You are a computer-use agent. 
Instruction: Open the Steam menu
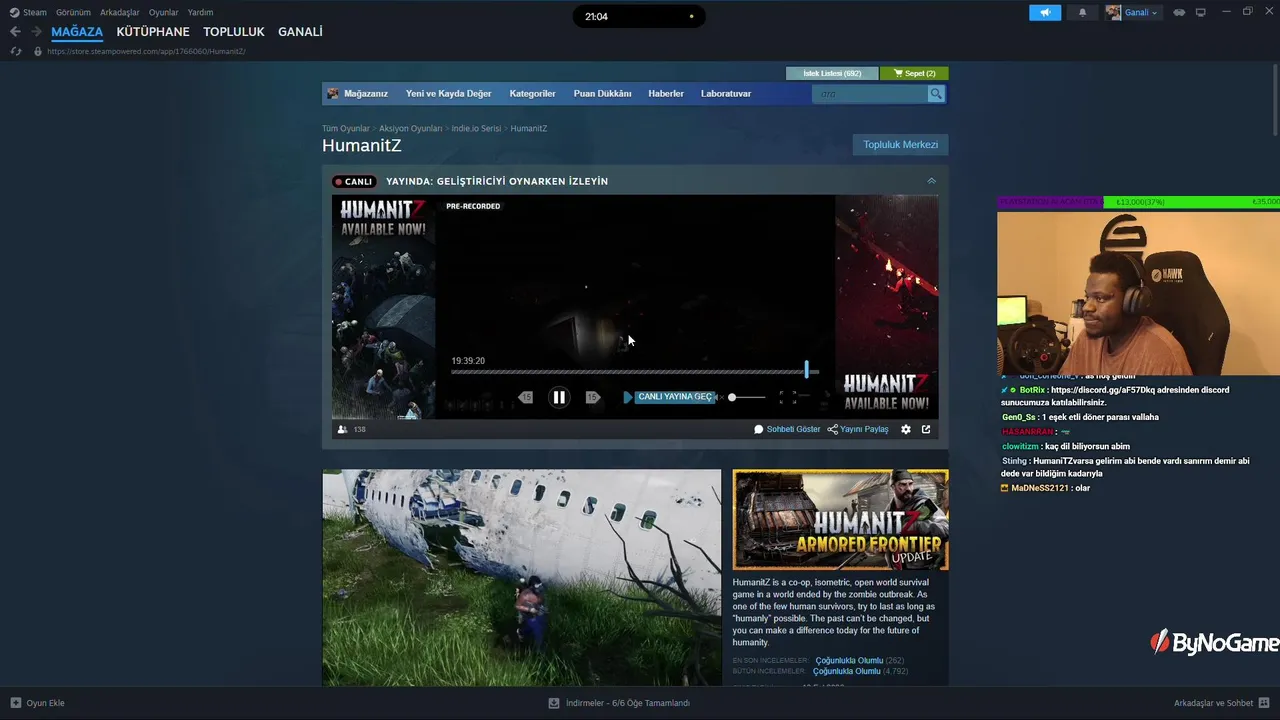28,13
